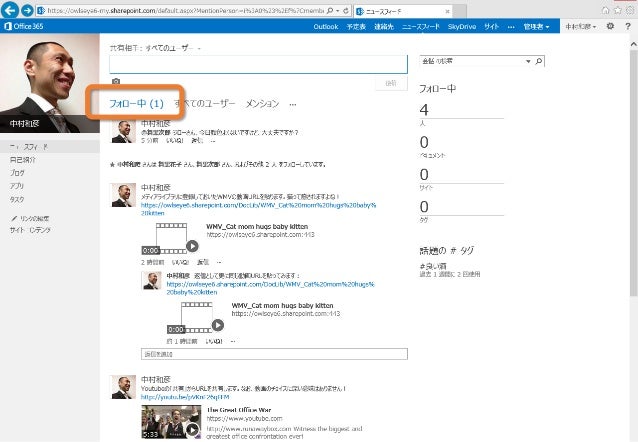Expand the 中村和彦 user account dropdown
Image resolution: width=638 pixels, height=442 pixels.
point(581,27)
